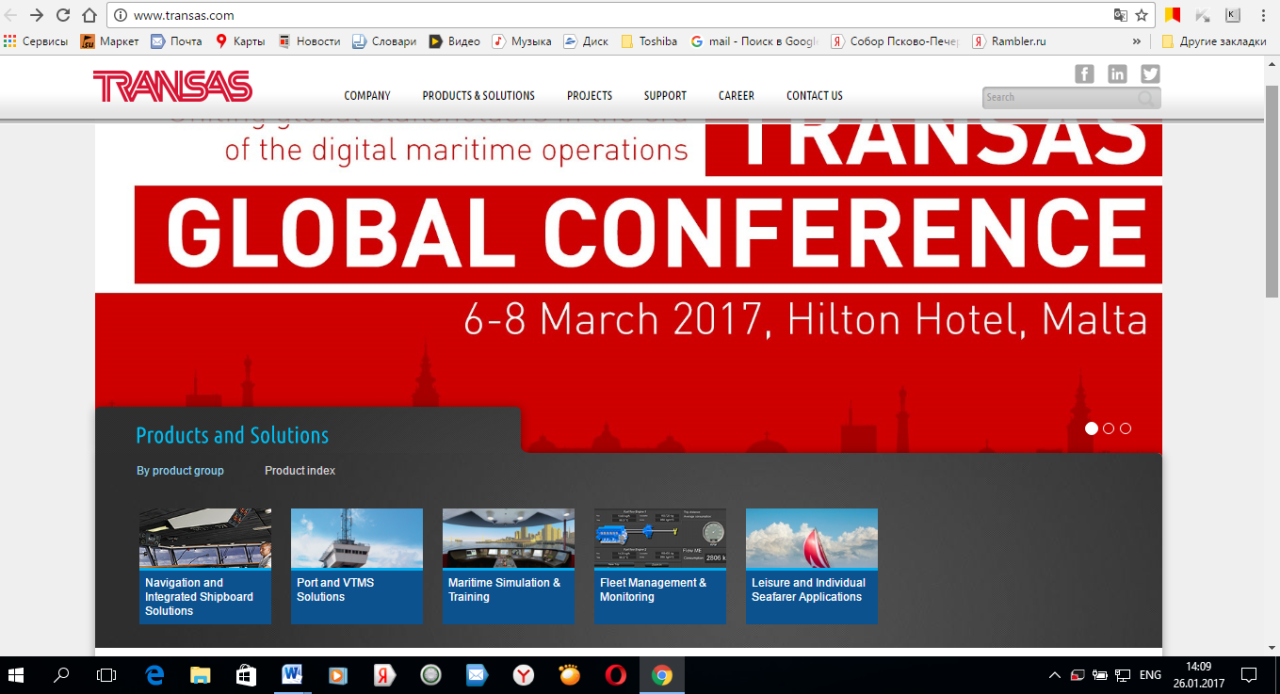1280x694 pixels.
Task: Switch to the By product group tab
Action: pyautogui.click(x=180, y=471)
